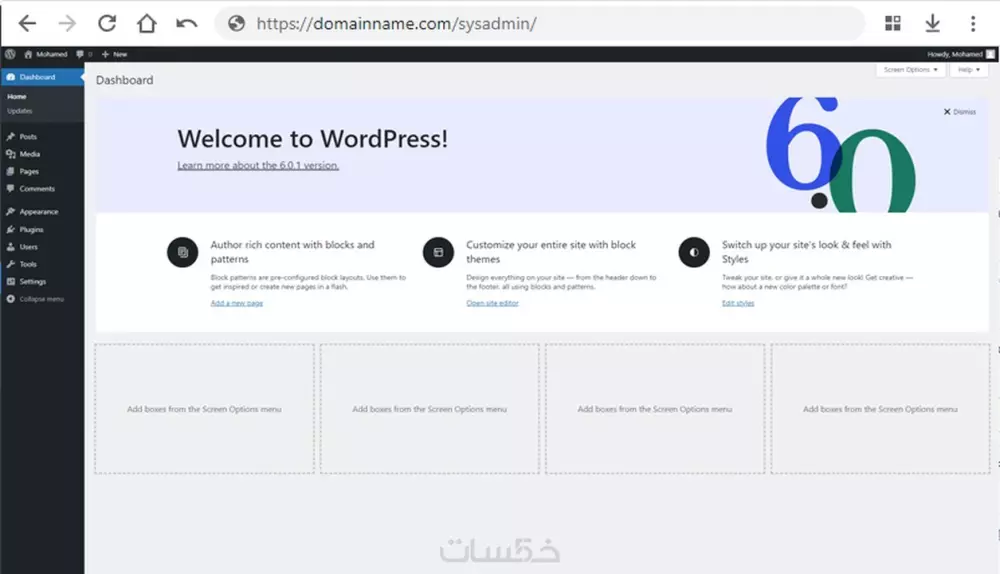Click the Pages menu label text
The image size is (1000, 574).
coord(29,171)
